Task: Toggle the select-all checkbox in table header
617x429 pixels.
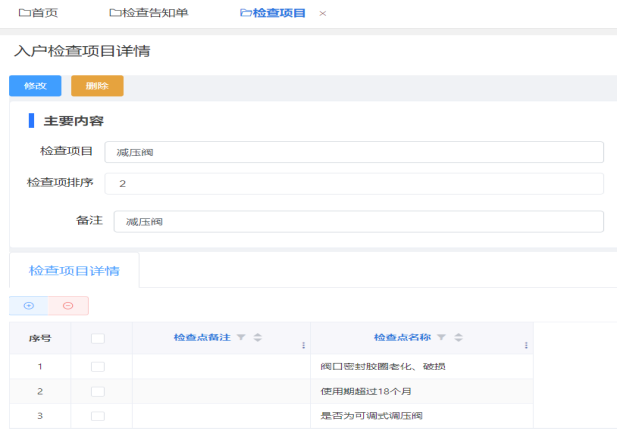Action: [x=98, y=338]
